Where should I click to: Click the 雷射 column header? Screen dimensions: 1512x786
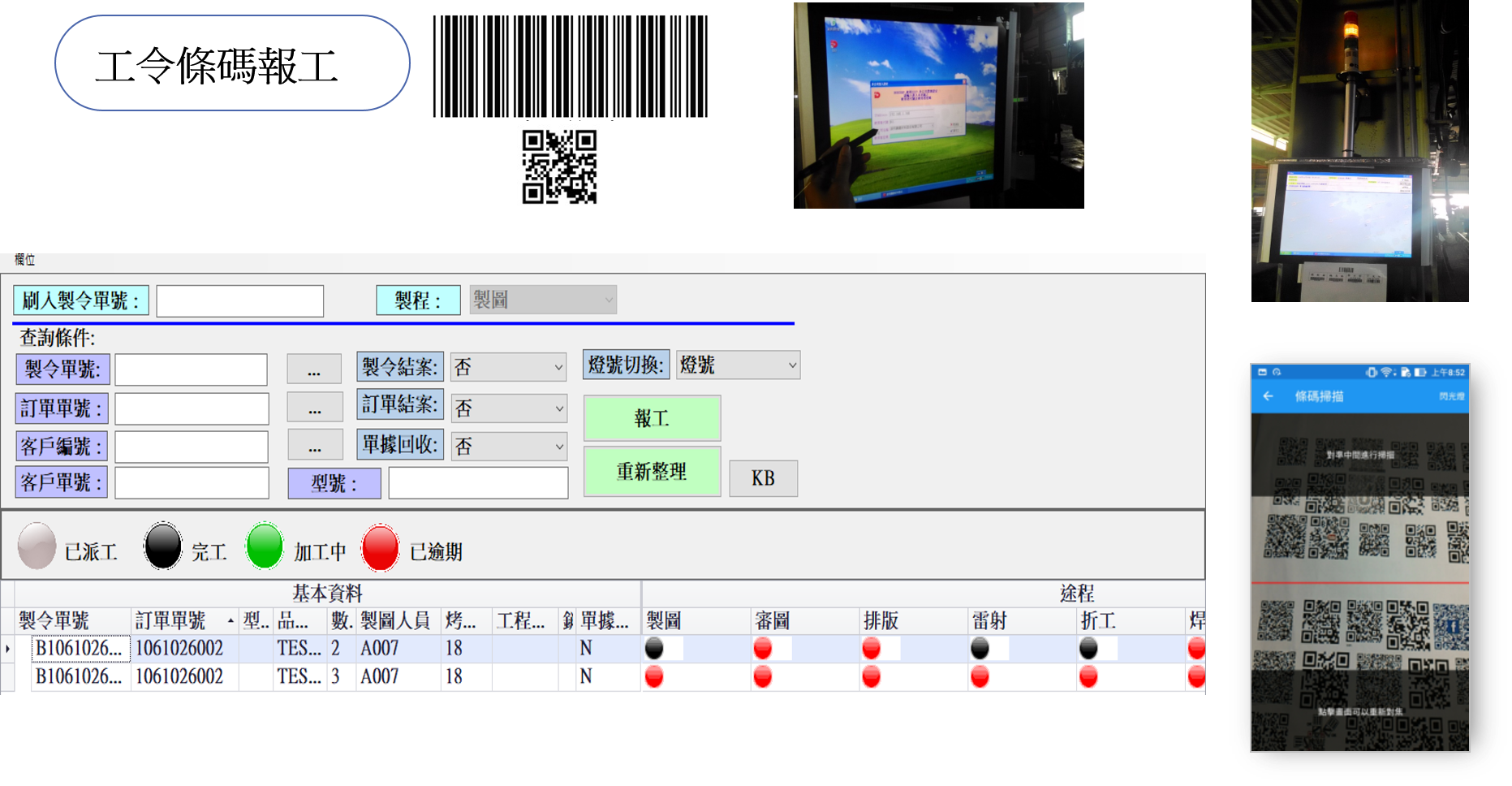pyautogui.click(x=1023, y=621)
